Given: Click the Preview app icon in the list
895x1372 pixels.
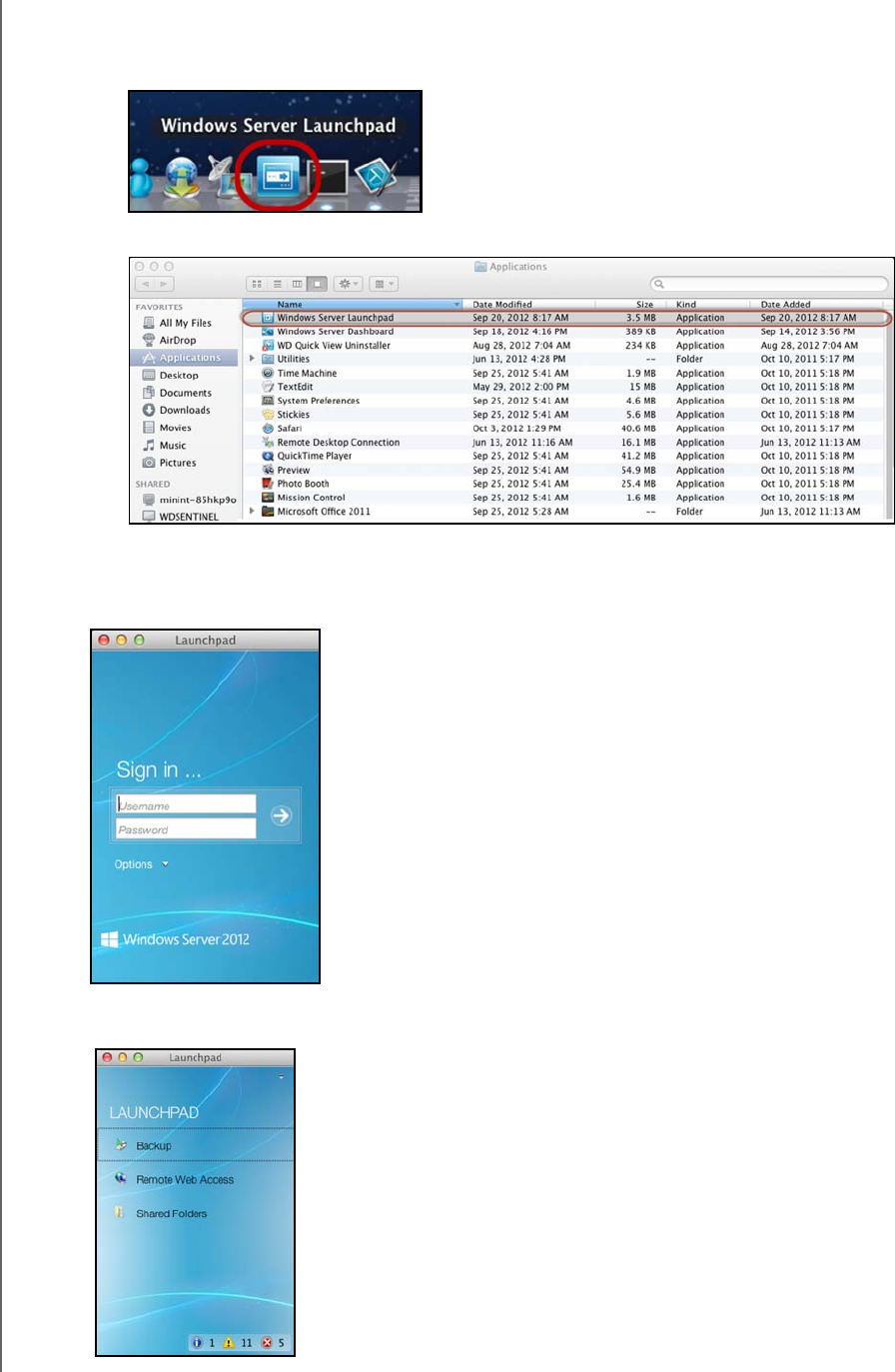Looking at the screenshot, I should click(268, 471).
